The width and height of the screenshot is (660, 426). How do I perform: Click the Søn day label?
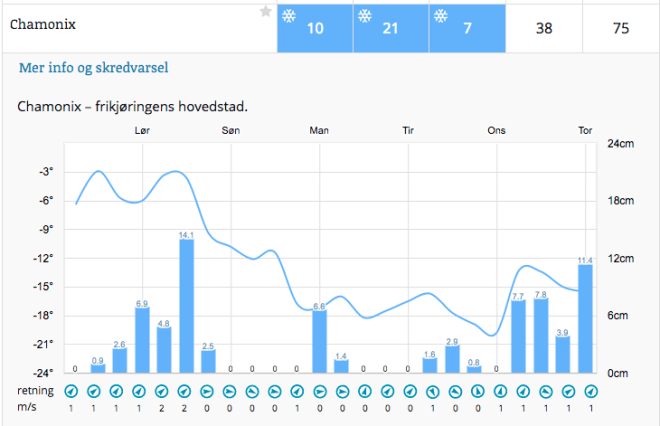coord(231,130)
